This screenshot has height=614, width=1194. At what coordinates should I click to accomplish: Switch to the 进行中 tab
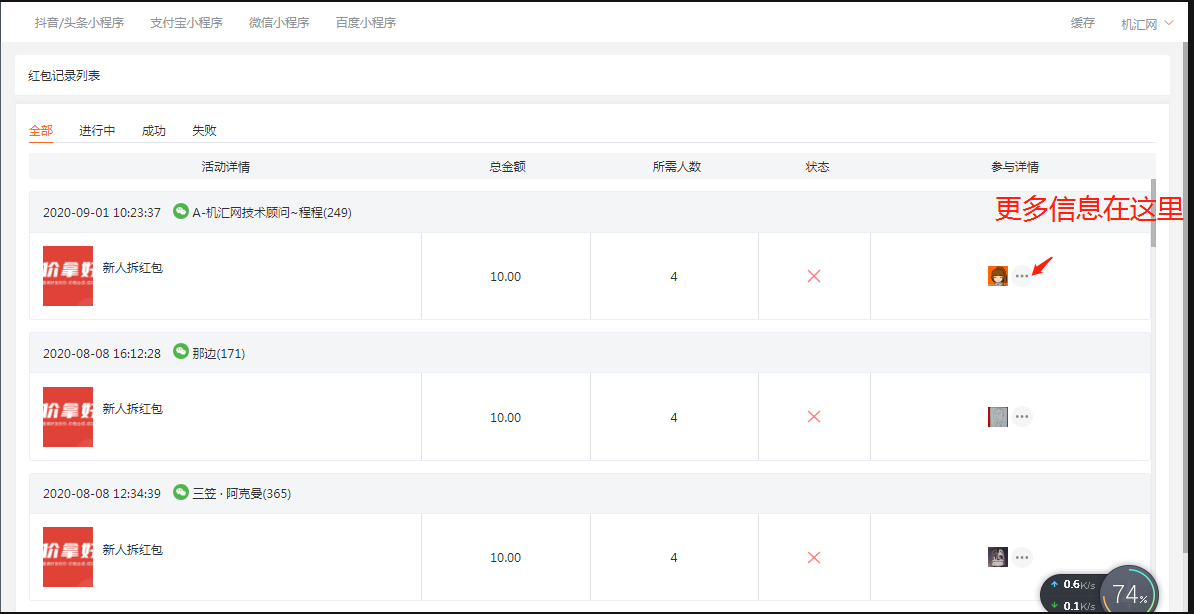[x=97, y=130]
